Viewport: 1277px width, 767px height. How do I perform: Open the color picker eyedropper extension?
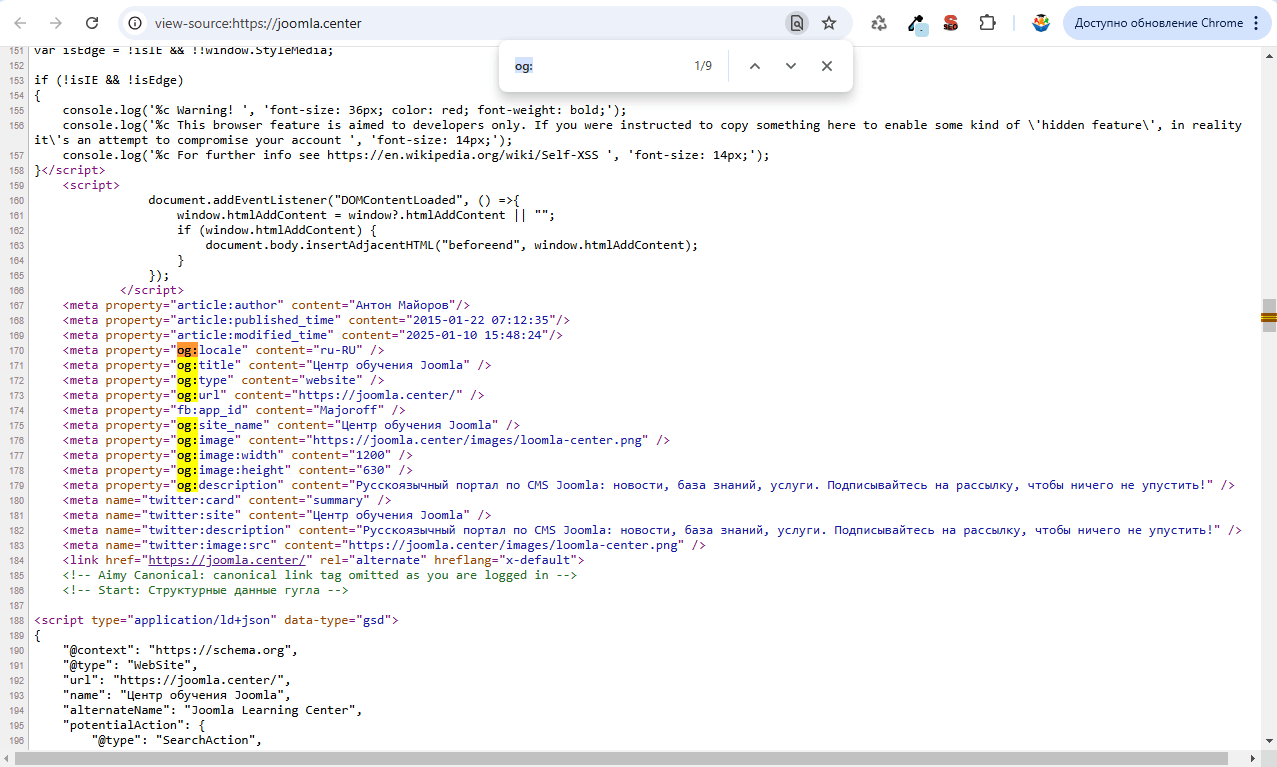[916, 23]
